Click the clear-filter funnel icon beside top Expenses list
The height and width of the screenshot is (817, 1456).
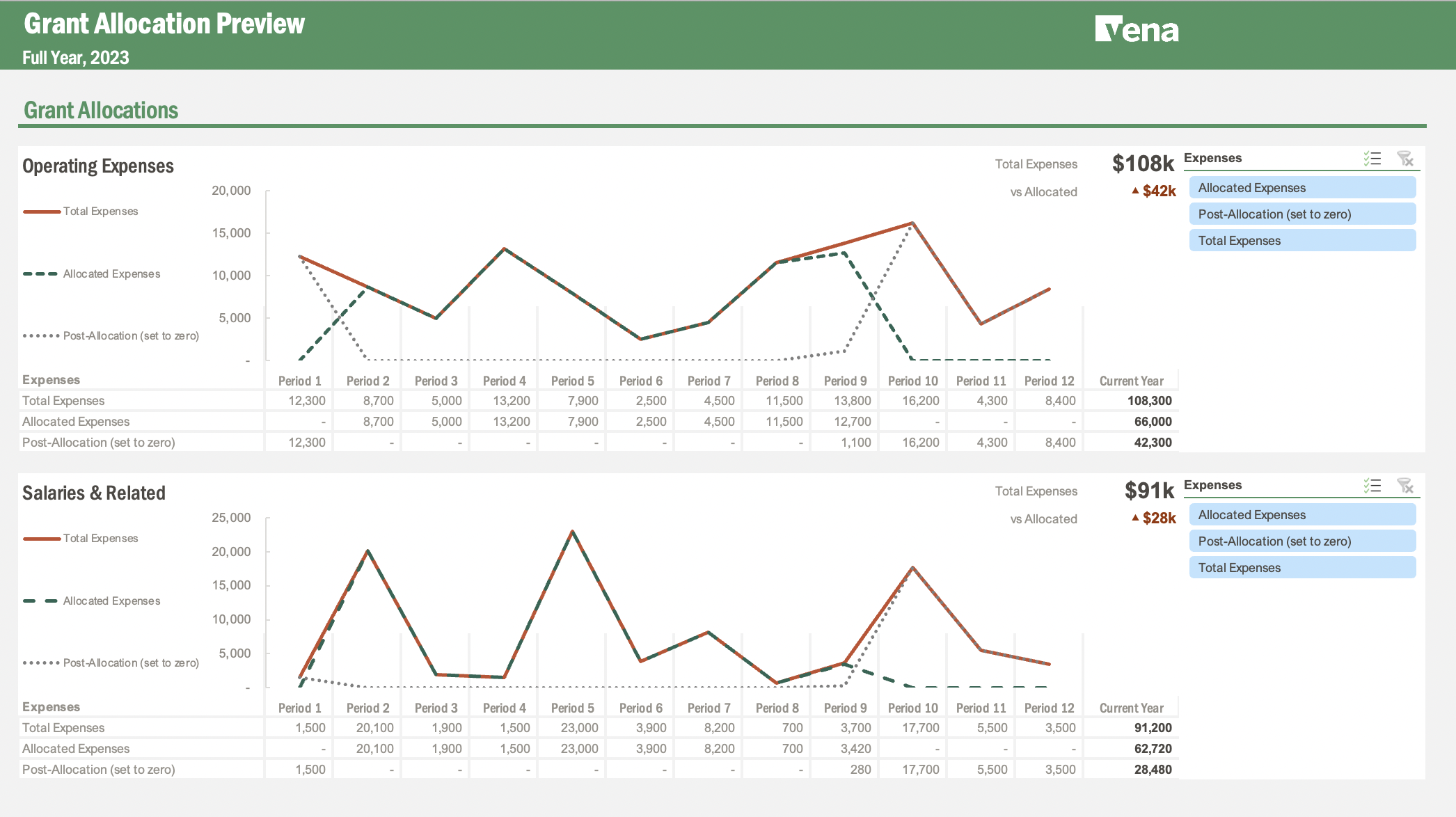1406,159
